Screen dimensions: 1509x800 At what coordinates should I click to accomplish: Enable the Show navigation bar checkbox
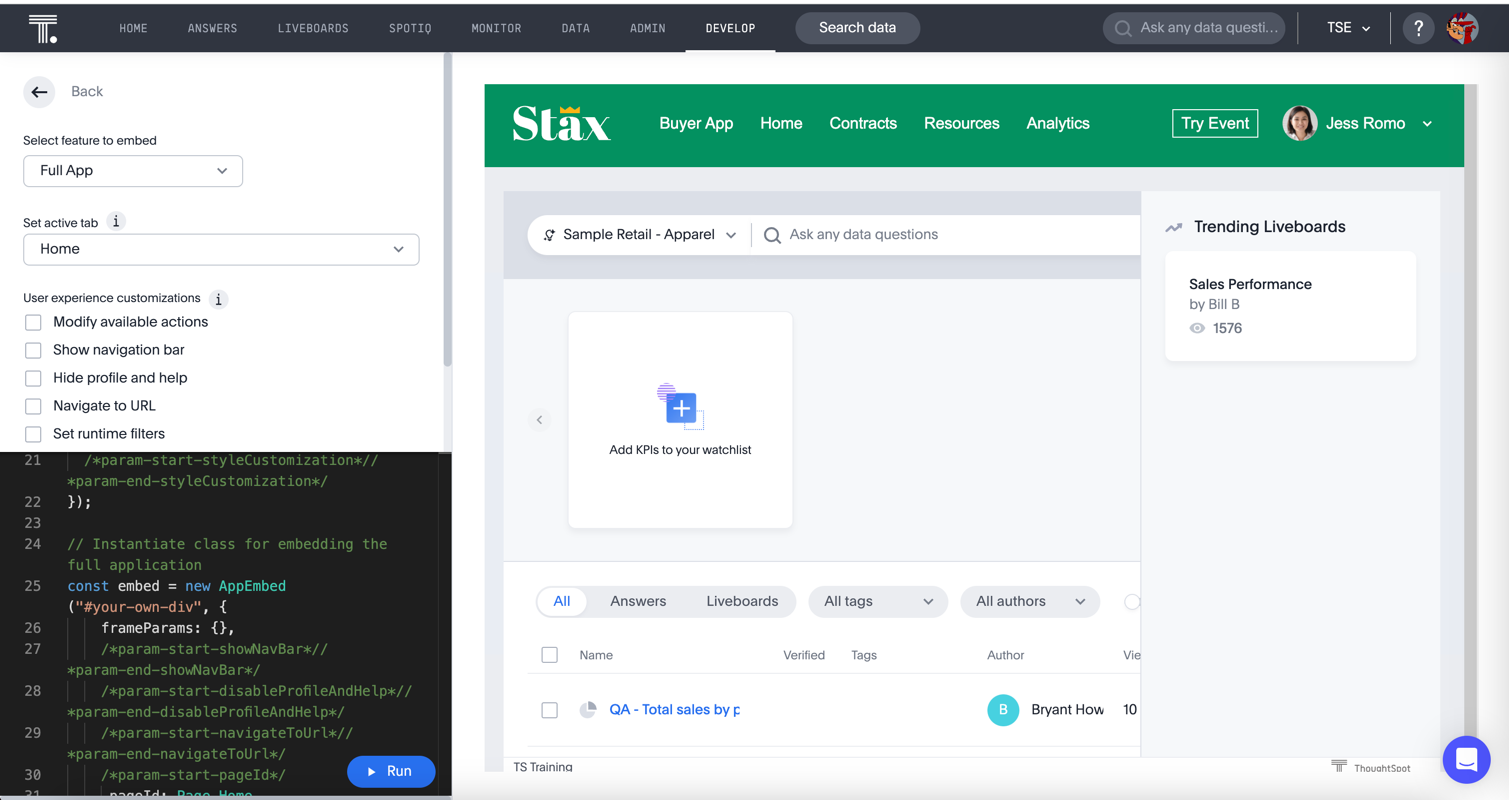(33, 349)
